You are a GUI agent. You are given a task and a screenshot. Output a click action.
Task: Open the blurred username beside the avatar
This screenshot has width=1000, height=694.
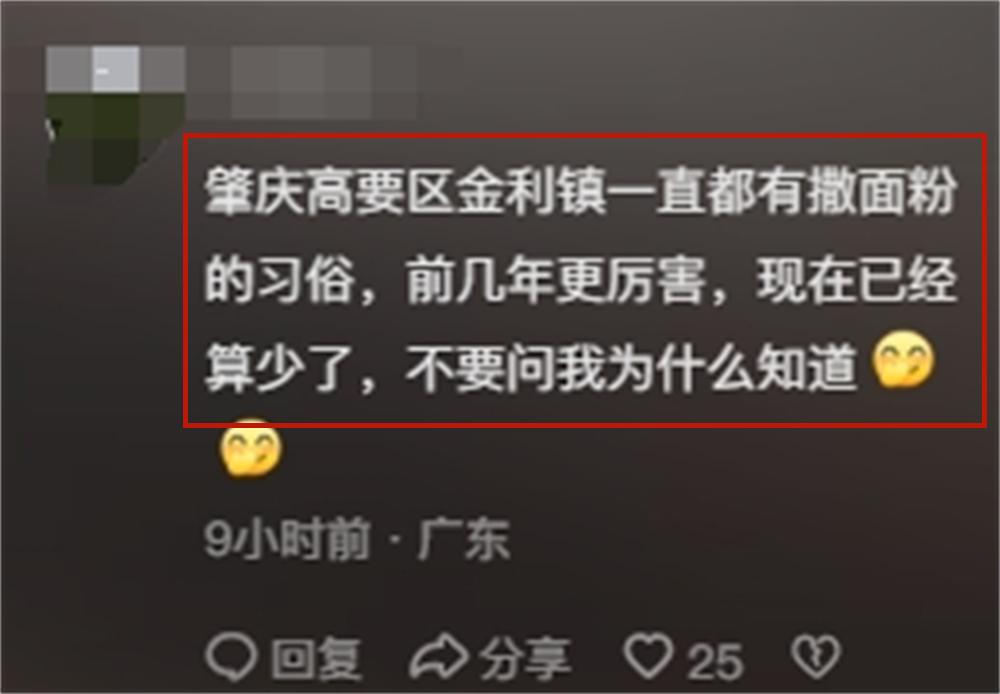point(323,82)
